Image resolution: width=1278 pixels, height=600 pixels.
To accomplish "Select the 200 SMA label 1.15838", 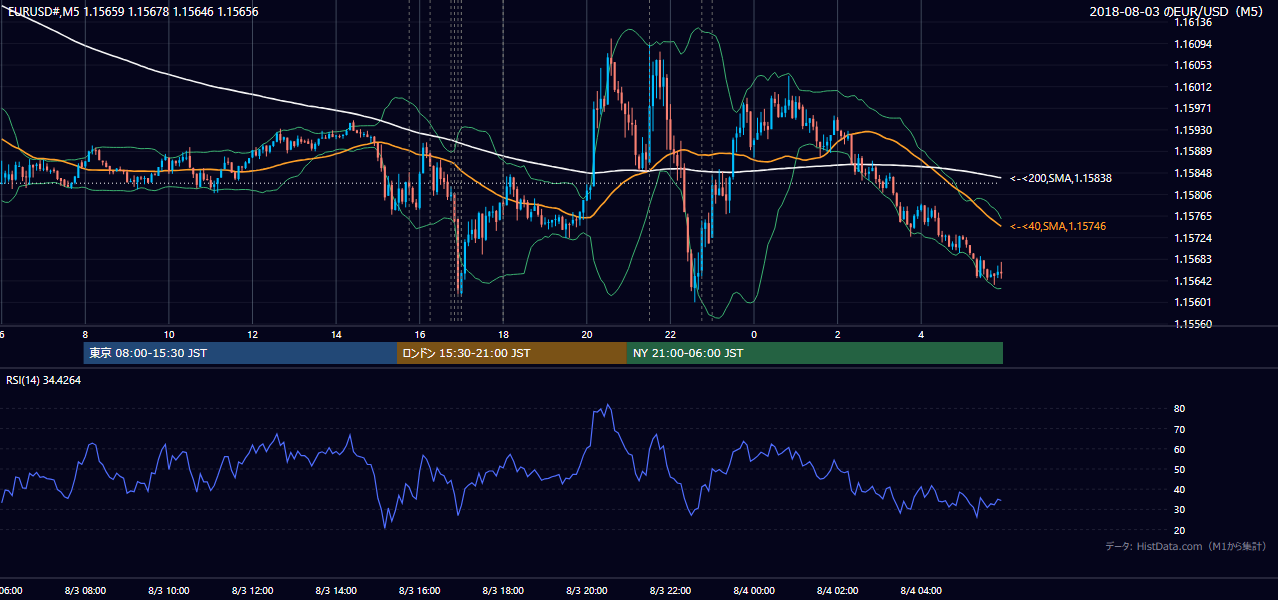I will [x=1061, y=178].
